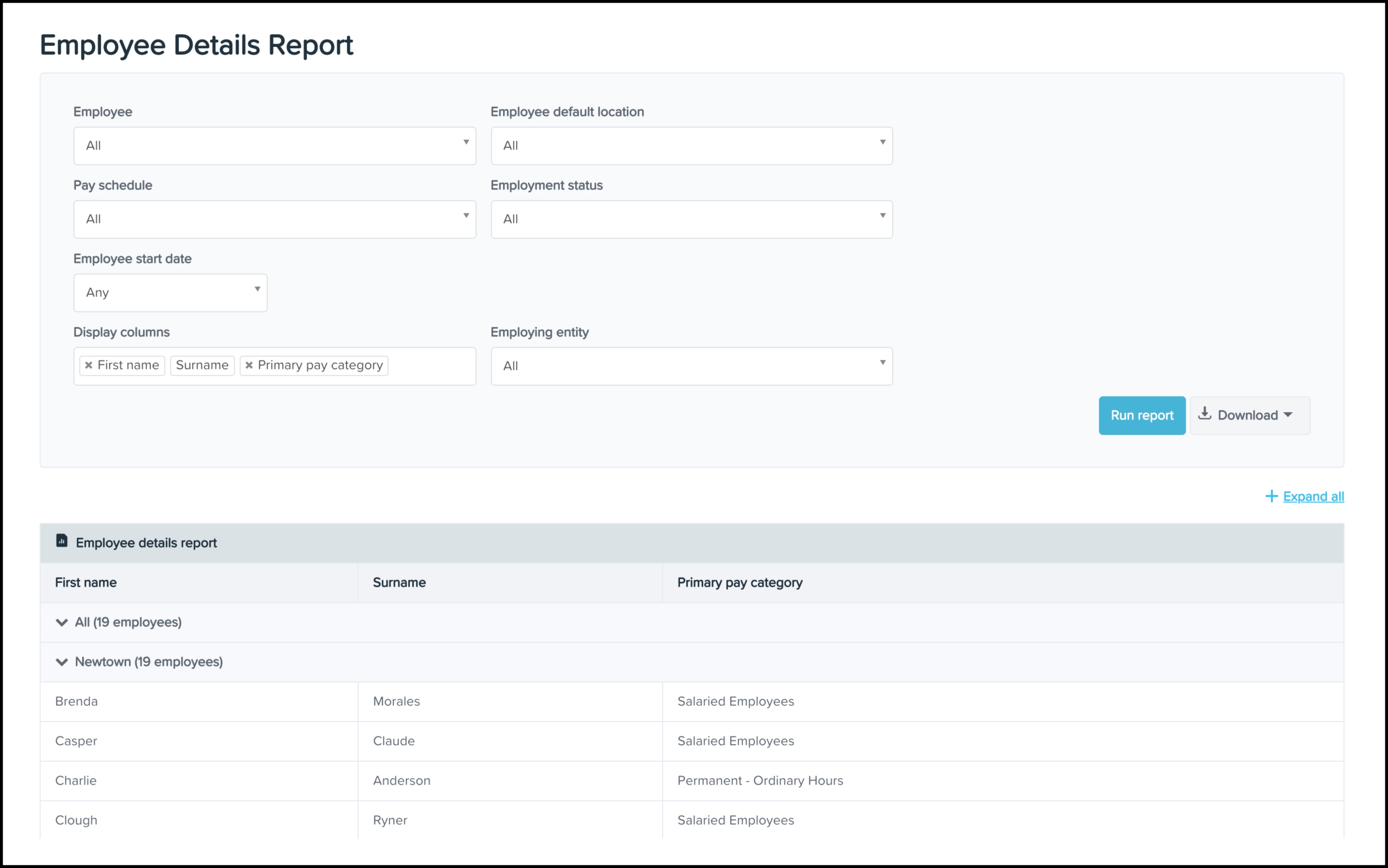Open the Pay schedule dropdown
Screen dimensions: 1388x868
tap(275, 219)
